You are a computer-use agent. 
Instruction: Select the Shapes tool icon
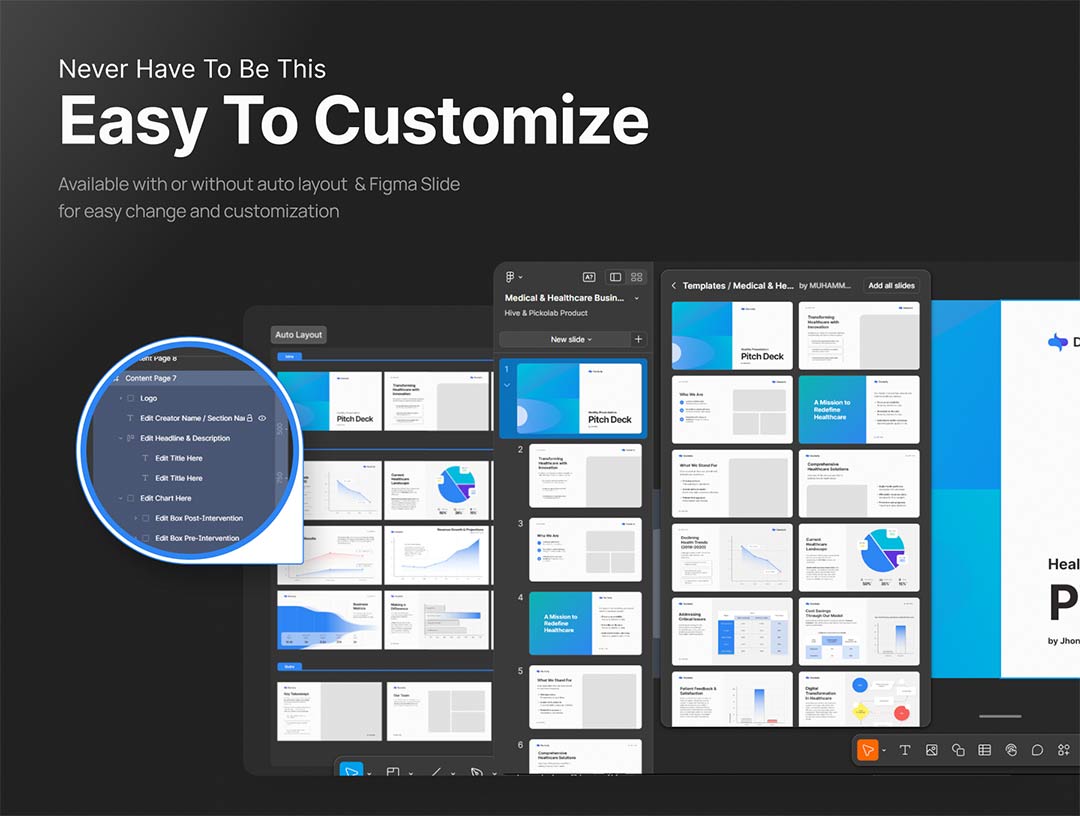958,750
